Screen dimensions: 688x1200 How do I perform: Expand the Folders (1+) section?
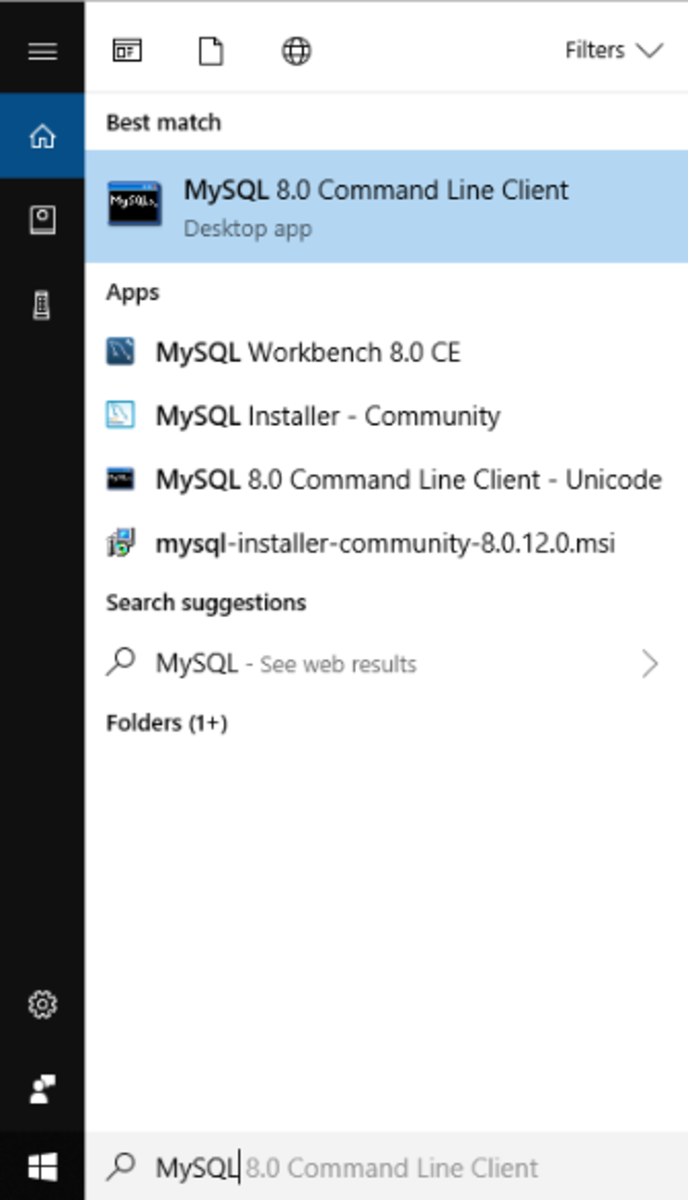click(x=167, y=723)
